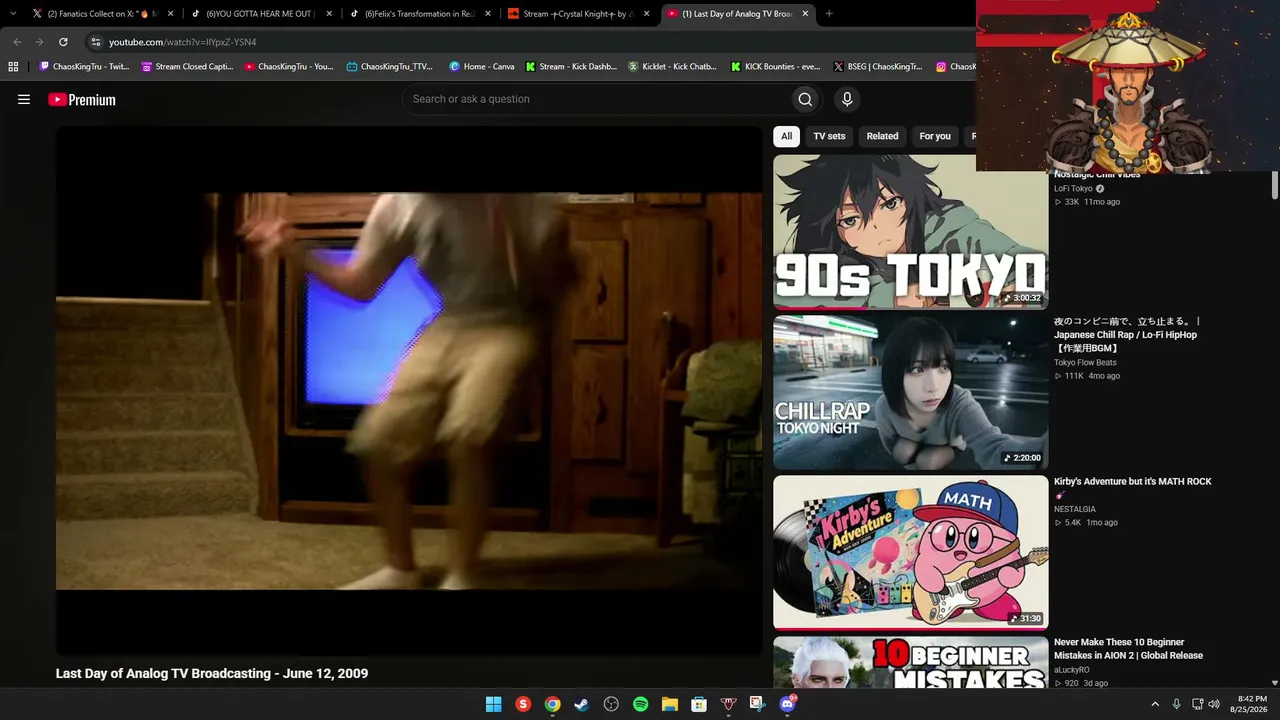Image resolution: width=1280 pixels, height=720 pixels.
Task: Filter recommendations by For you chip
Action: pos(935,136)
